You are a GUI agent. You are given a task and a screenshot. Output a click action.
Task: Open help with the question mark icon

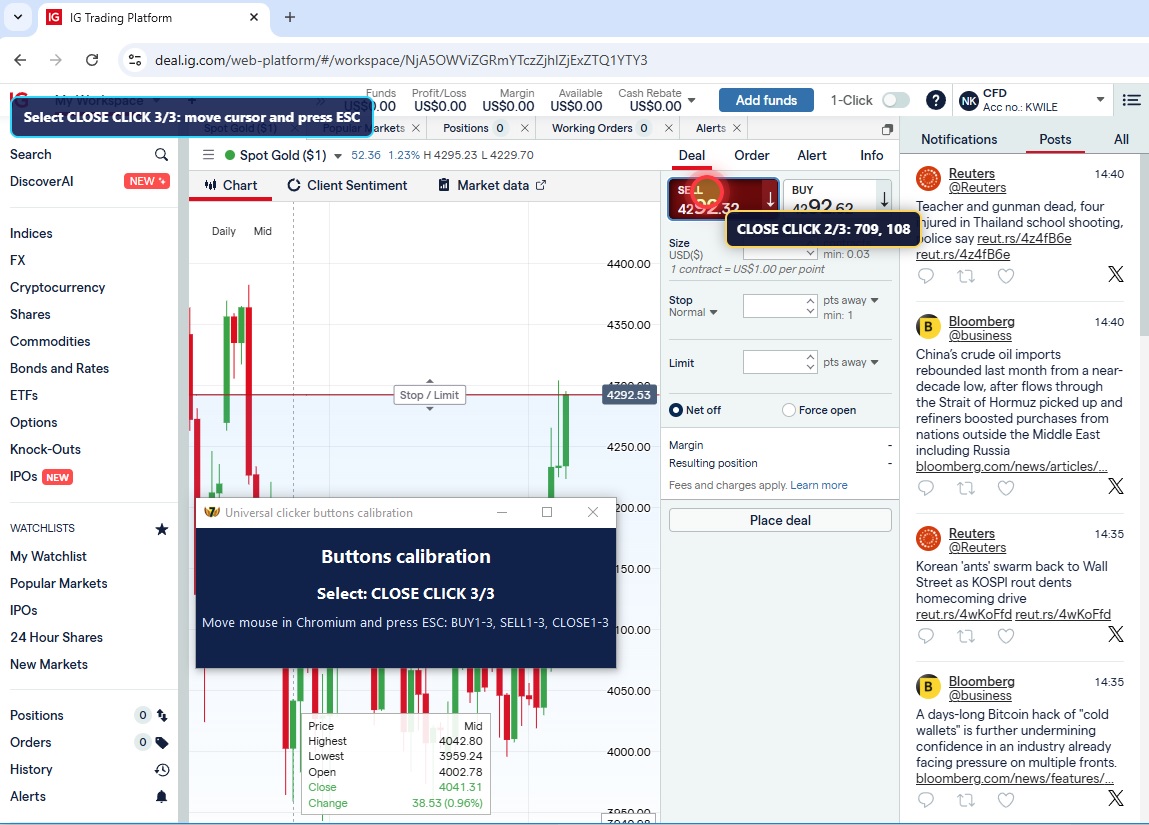click(x=935, y=100)
